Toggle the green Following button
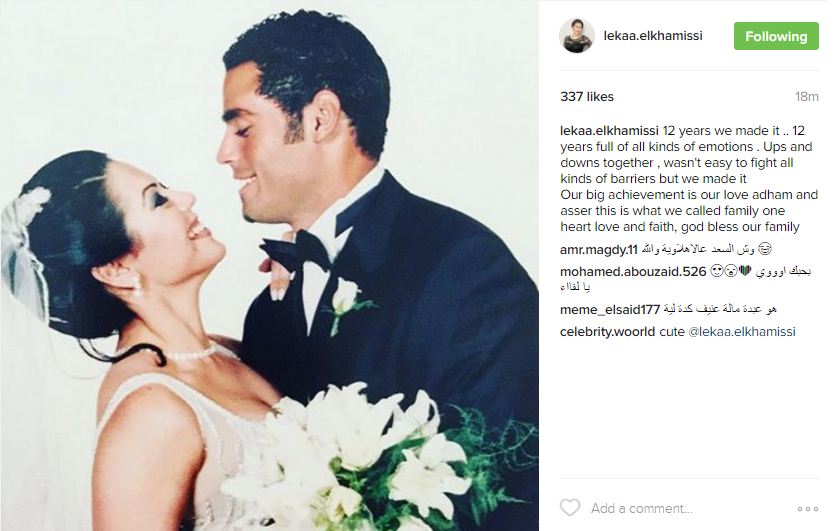Screen dimensions: 835x531 (776, 36)
